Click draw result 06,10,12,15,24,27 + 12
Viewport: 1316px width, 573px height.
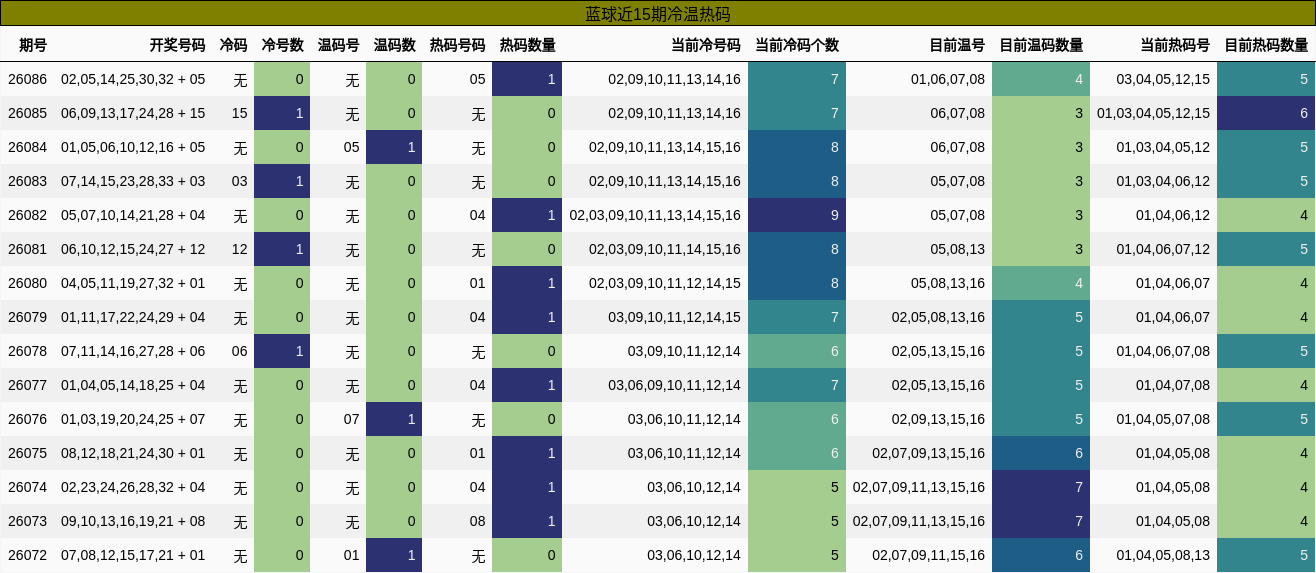133,249
